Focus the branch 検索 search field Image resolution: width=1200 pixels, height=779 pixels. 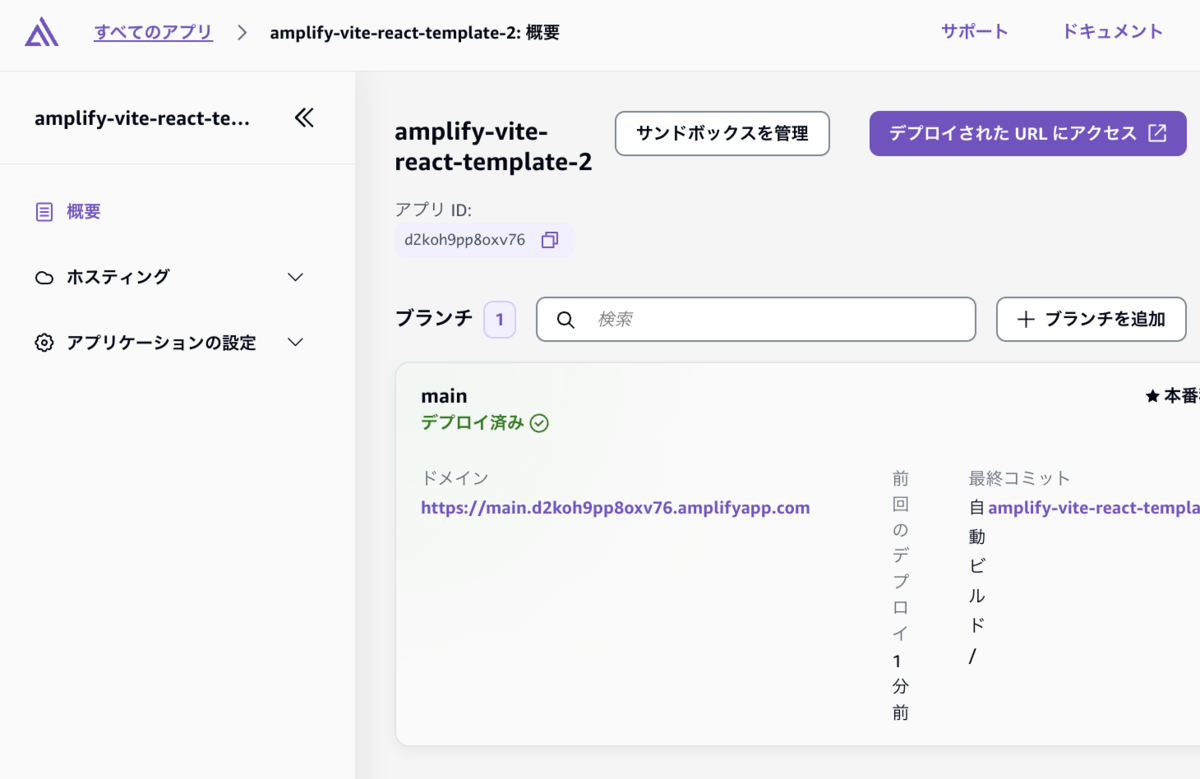tap(756, 319)
